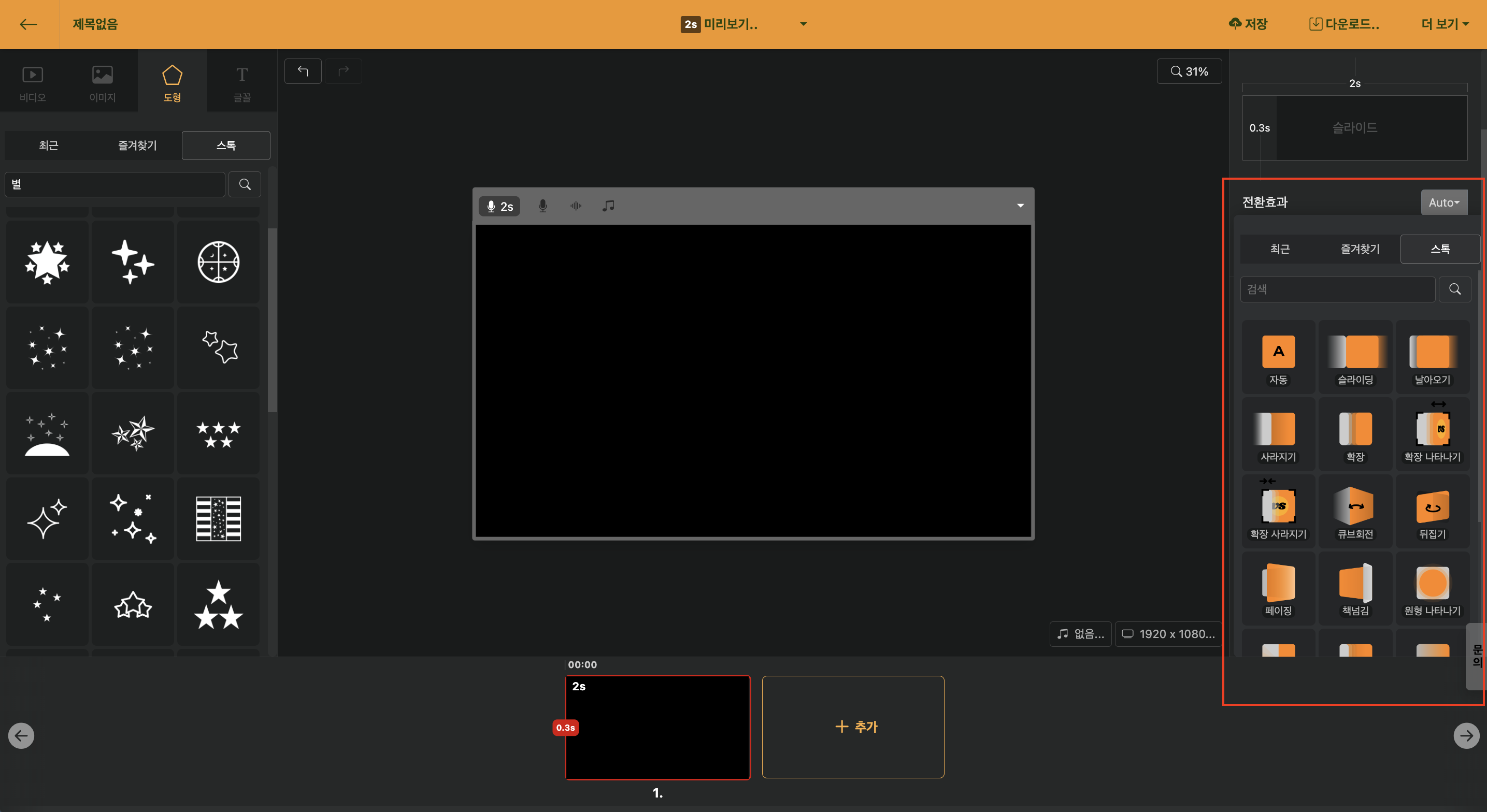Click the undo arrow button

(x=303, y=71)
